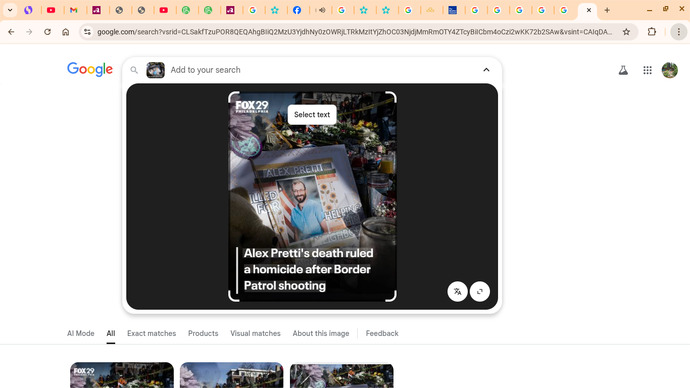Click the uploaded image thumbnail in search box
Viewport: 690px width, 388px height.
point(155,70)
